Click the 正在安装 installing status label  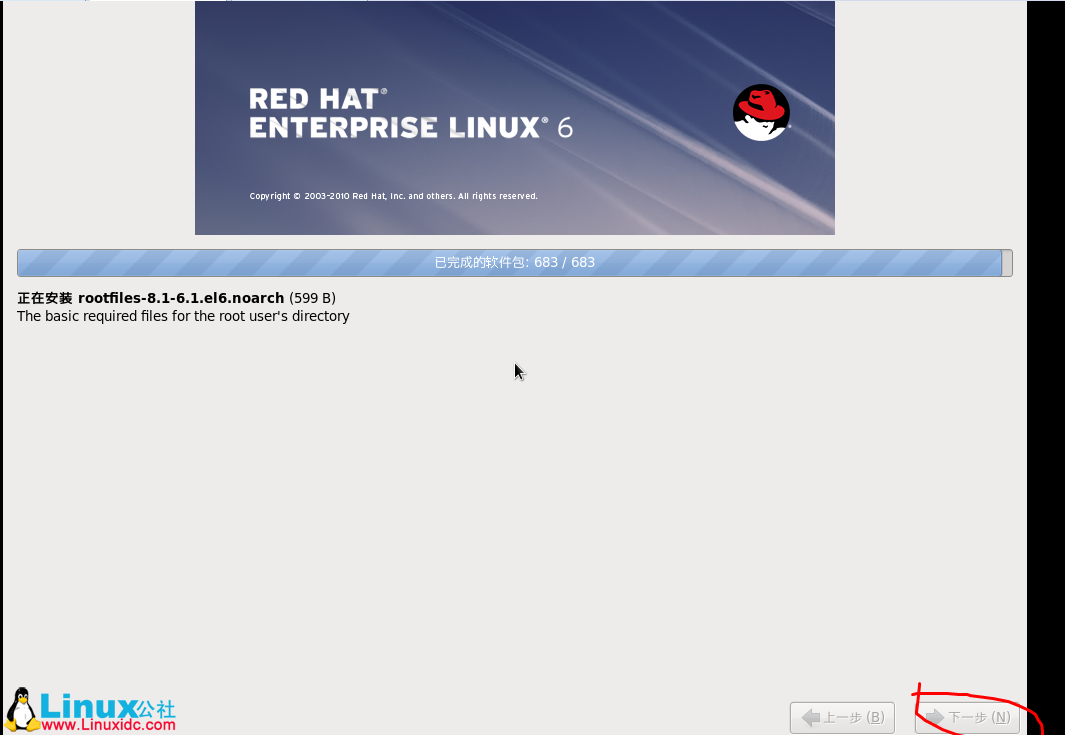tap(44, 298)
